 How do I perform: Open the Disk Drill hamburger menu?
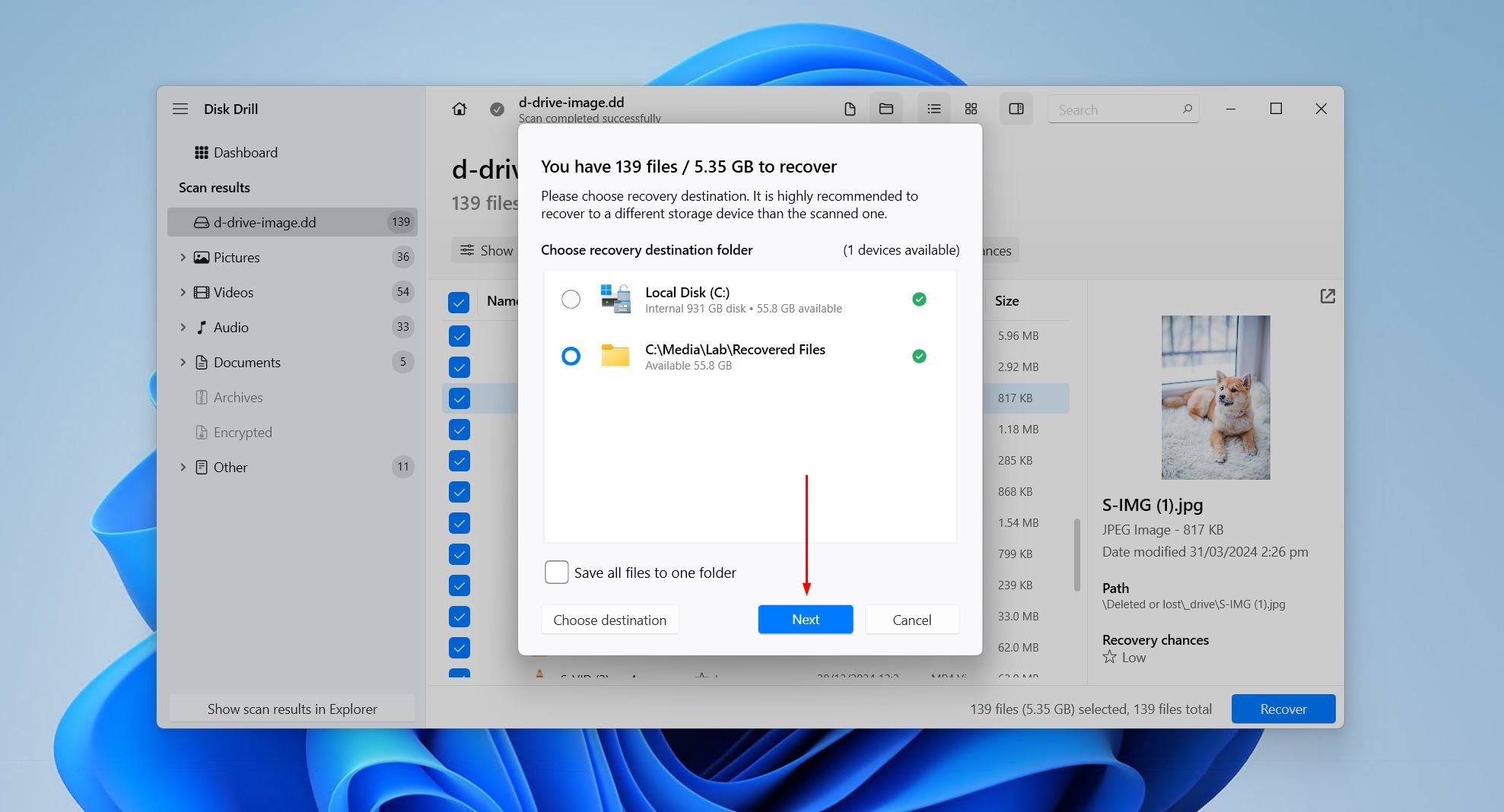180,109
